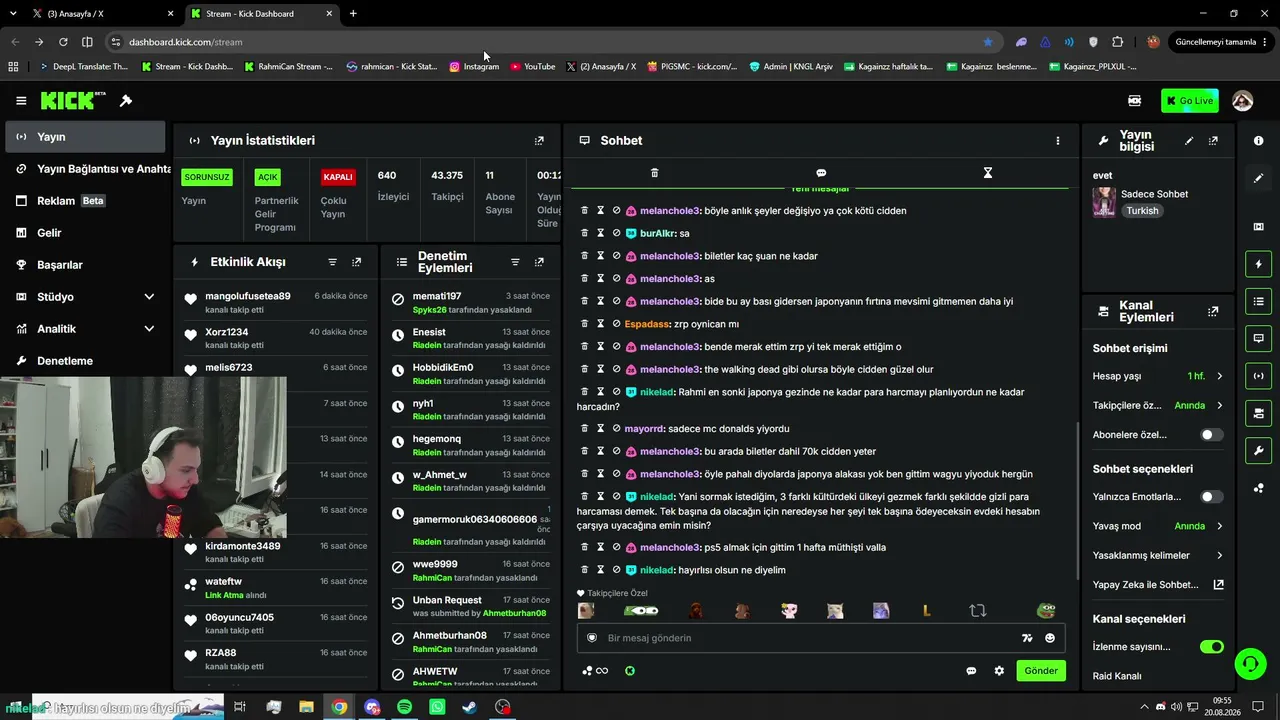Open Denetleme in the sidebar
The width and height of the screenshot is (1280, 720).
tap(84, 361)
